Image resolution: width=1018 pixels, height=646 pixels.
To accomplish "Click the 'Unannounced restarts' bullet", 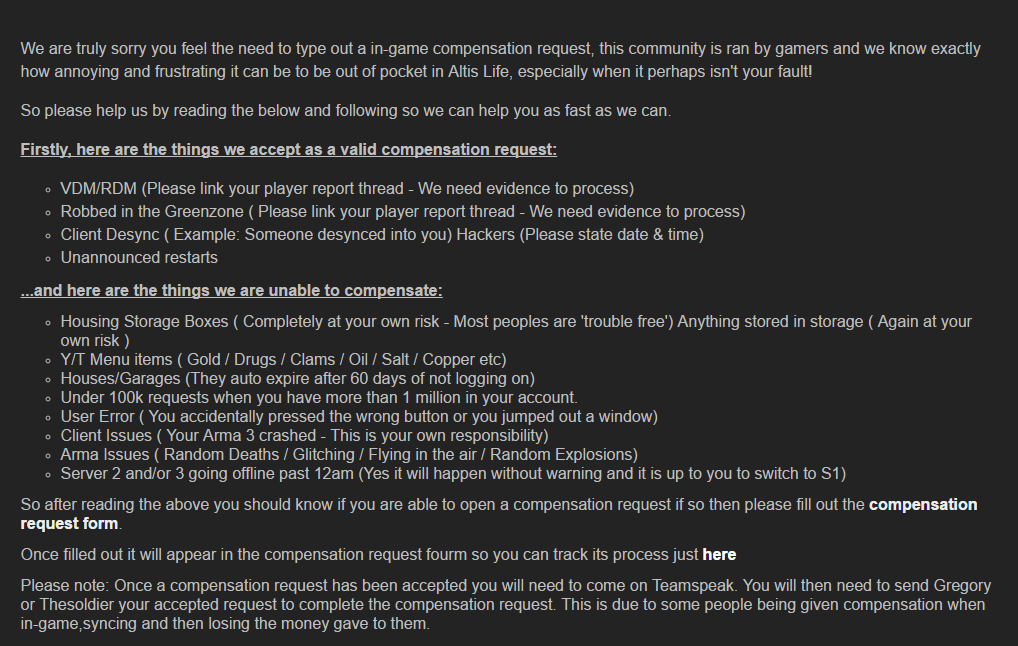I will point(139,257).
